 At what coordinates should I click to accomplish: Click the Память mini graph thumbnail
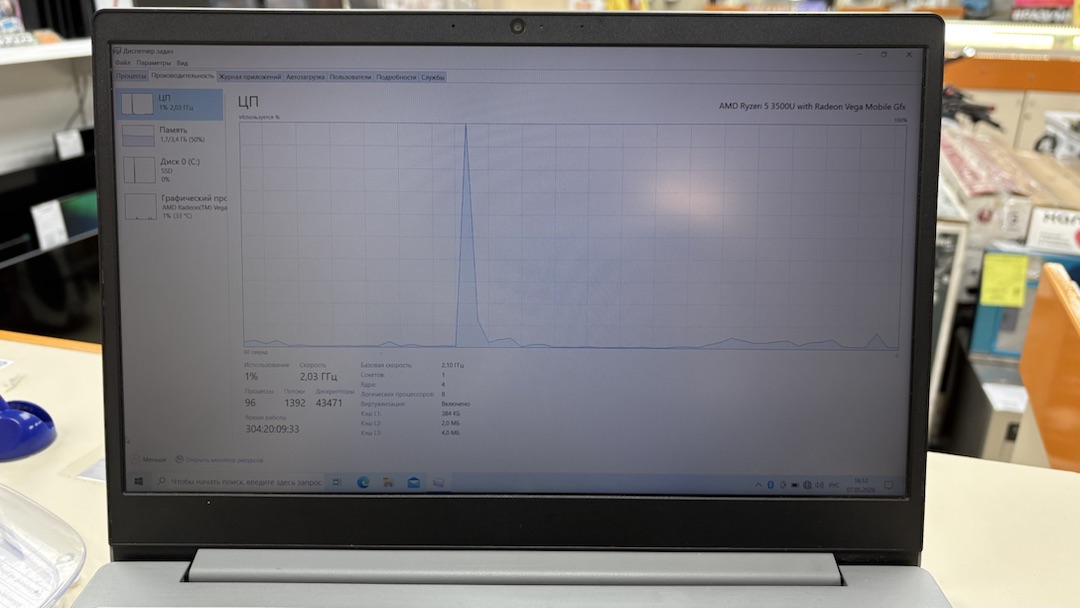point(138,136)
